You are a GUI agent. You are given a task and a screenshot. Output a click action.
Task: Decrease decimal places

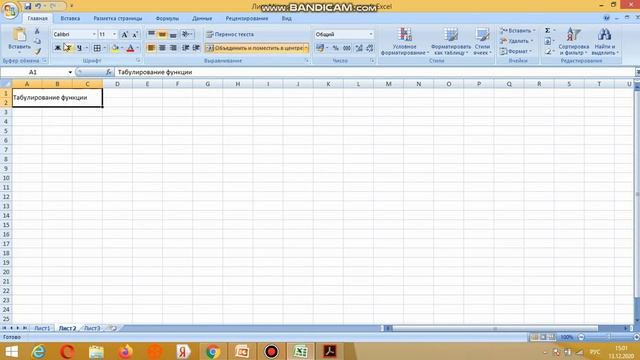[x=370, y=48]
